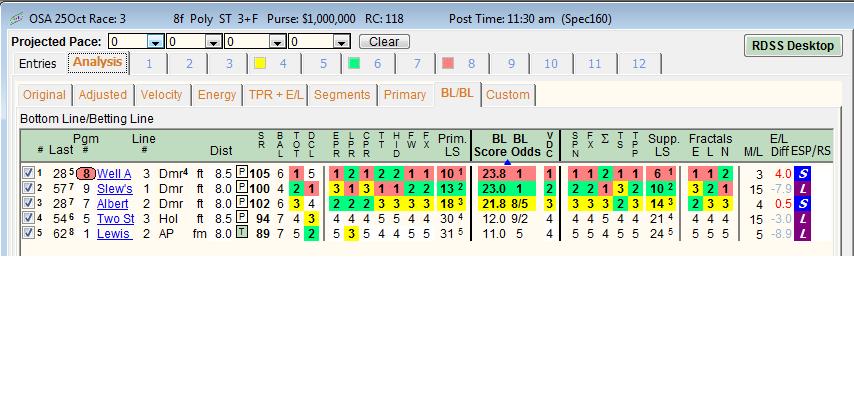Open the Lewis horse link
This screenshot has width=854, height=400.
[114, 234]
